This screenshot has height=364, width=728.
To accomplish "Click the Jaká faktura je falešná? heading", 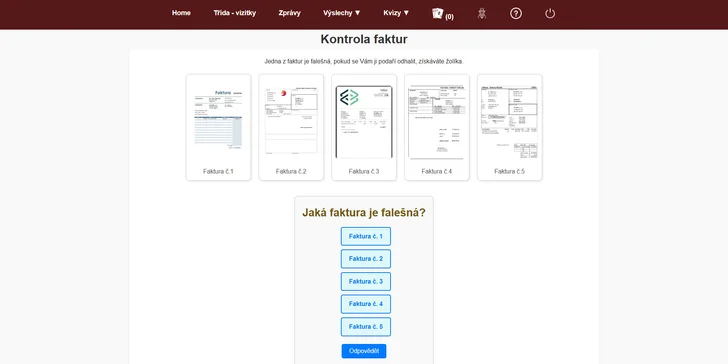I will 364,213.
